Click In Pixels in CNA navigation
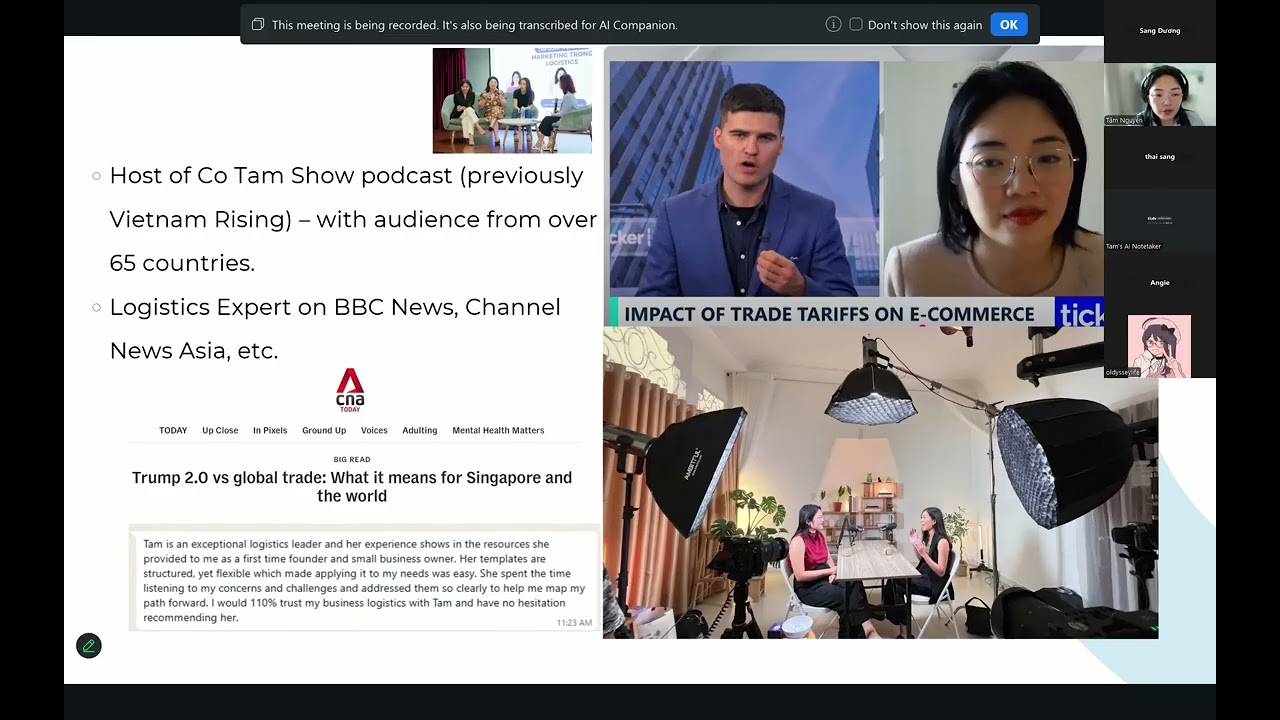This screenshot has width=1280, height=720. click(270, 430)
